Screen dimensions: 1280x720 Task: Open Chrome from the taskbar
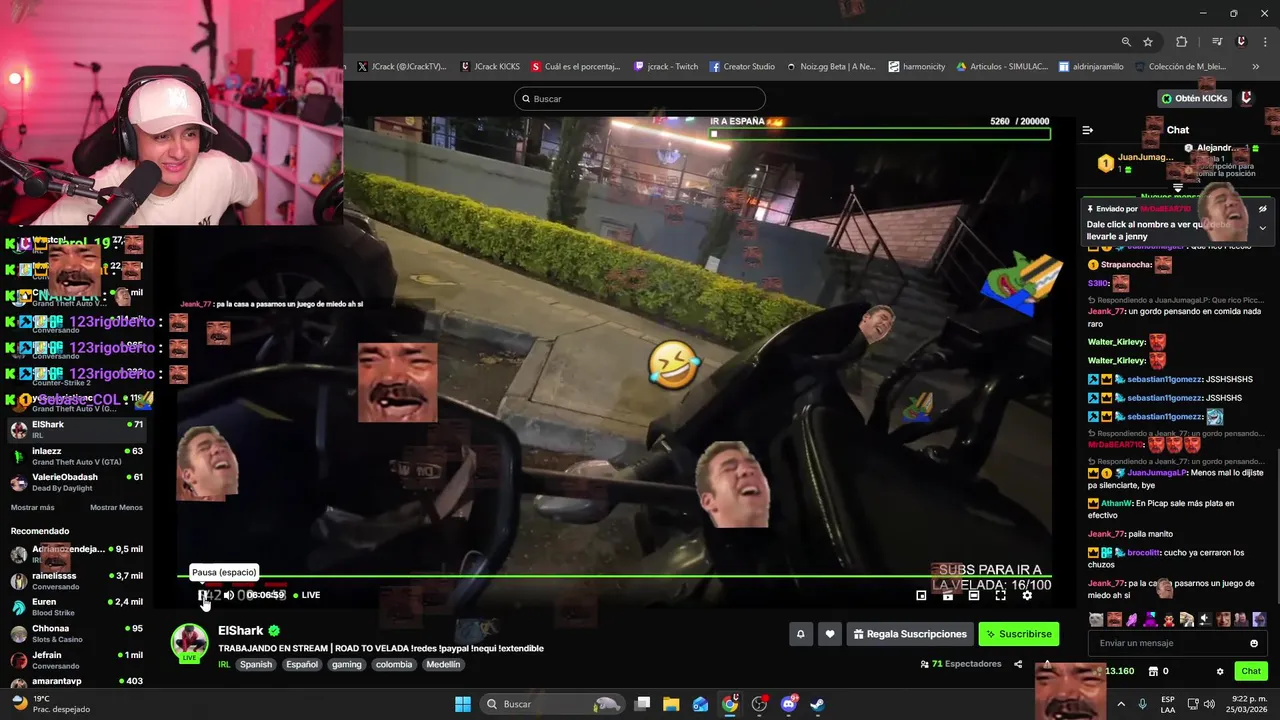click(730, 704)
